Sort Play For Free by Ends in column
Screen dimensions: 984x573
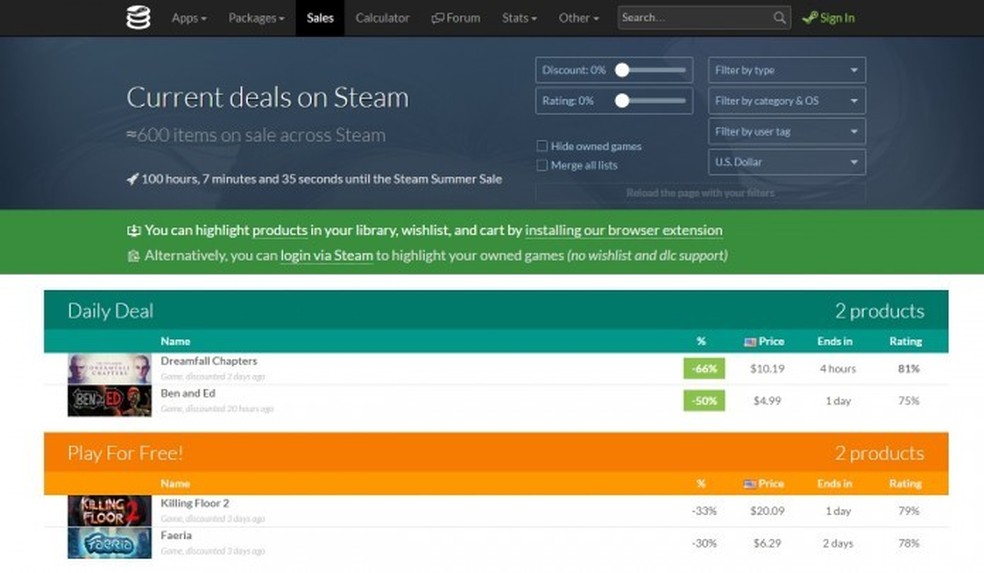(835, 483)
